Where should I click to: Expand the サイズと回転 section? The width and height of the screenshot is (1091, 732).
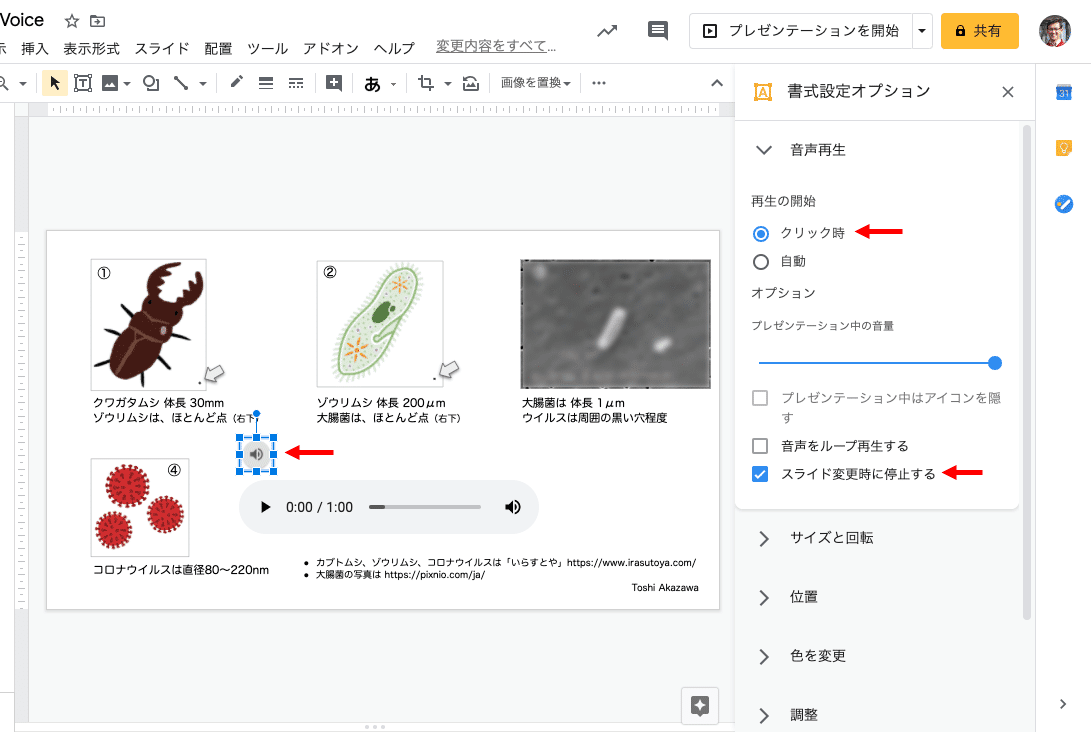click(764, 537)
